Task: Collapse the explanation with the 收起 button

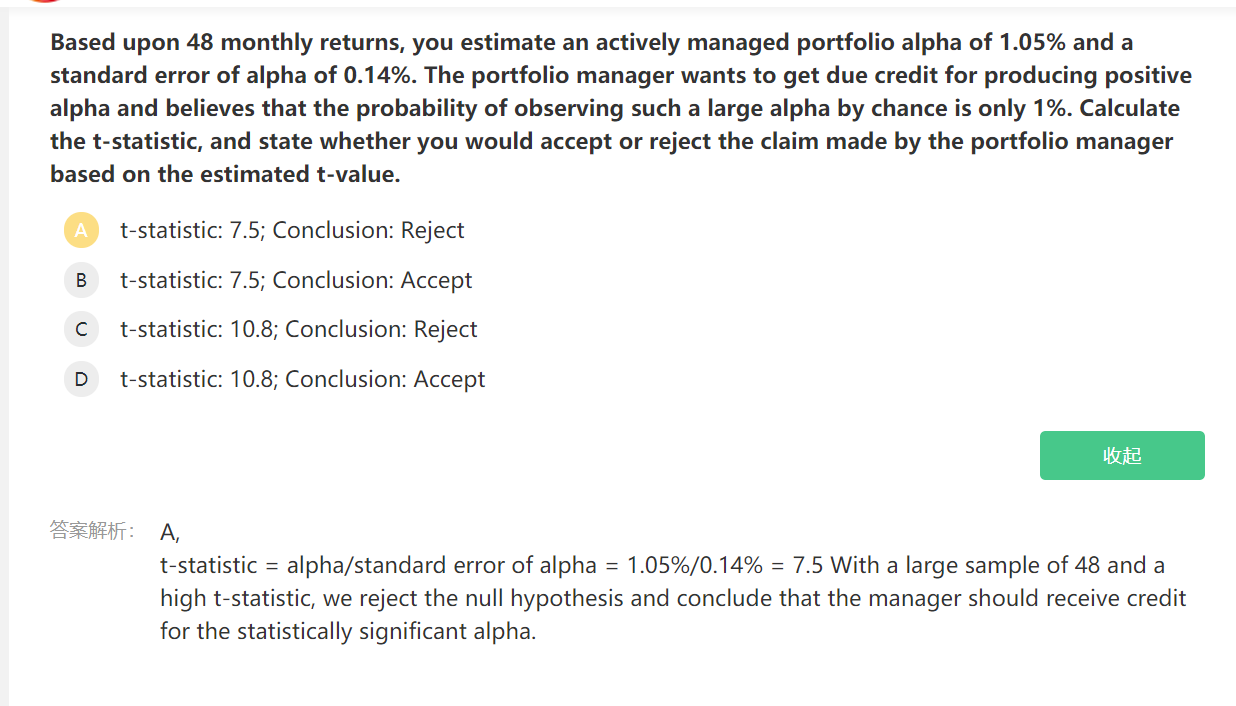Action: [1122, 455]
